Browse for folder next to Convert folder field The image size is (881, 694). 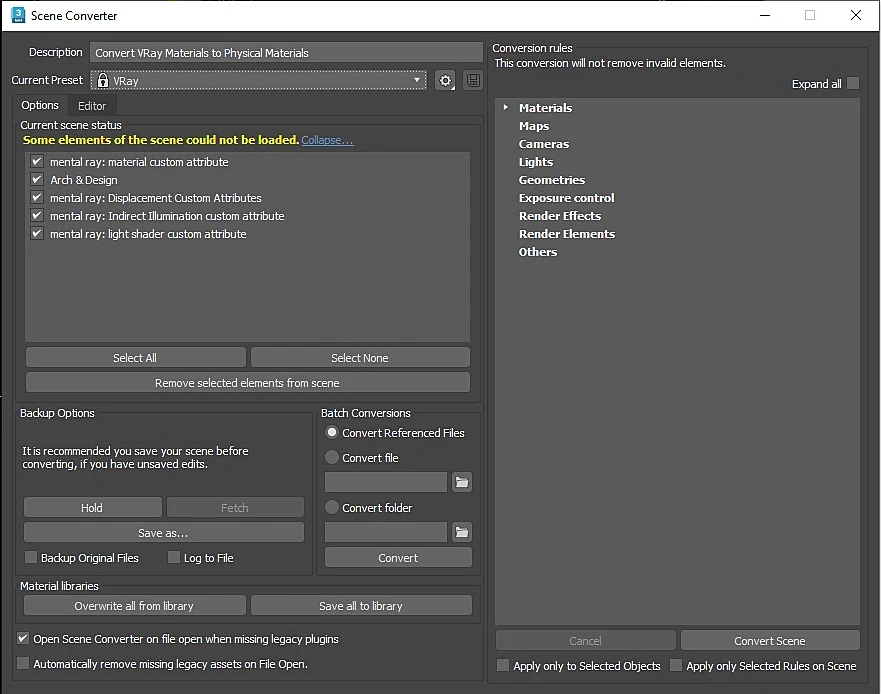462,532
